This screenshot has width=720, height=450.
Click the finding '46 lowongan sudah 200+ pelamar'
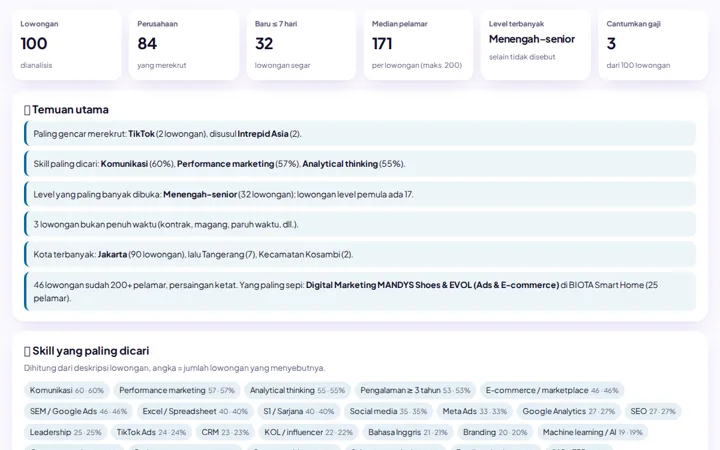pyautogui.click(x=360, y=292)
